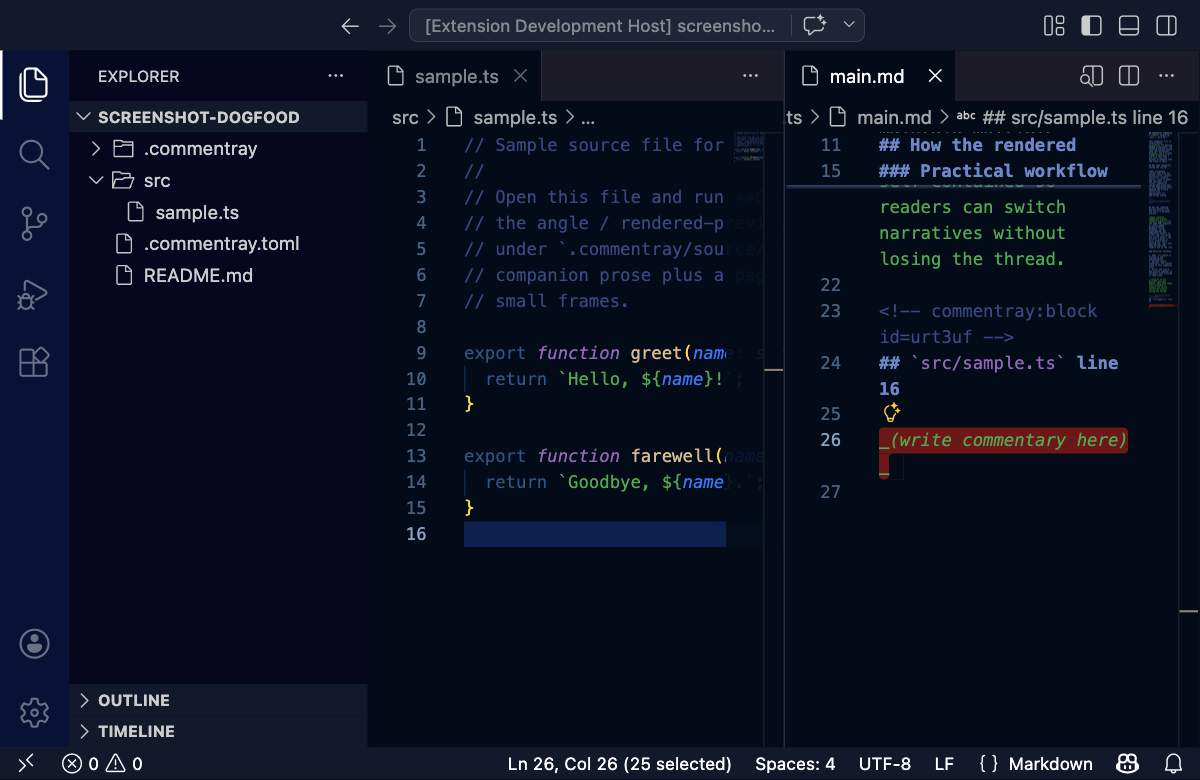Click sticky header '## How the rendered'
Screen dimensions: 1200x780
978,145
